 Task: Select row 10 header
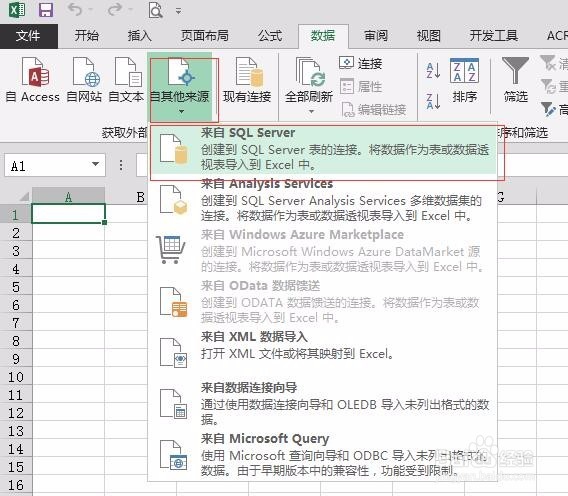(x=16, y=377)
